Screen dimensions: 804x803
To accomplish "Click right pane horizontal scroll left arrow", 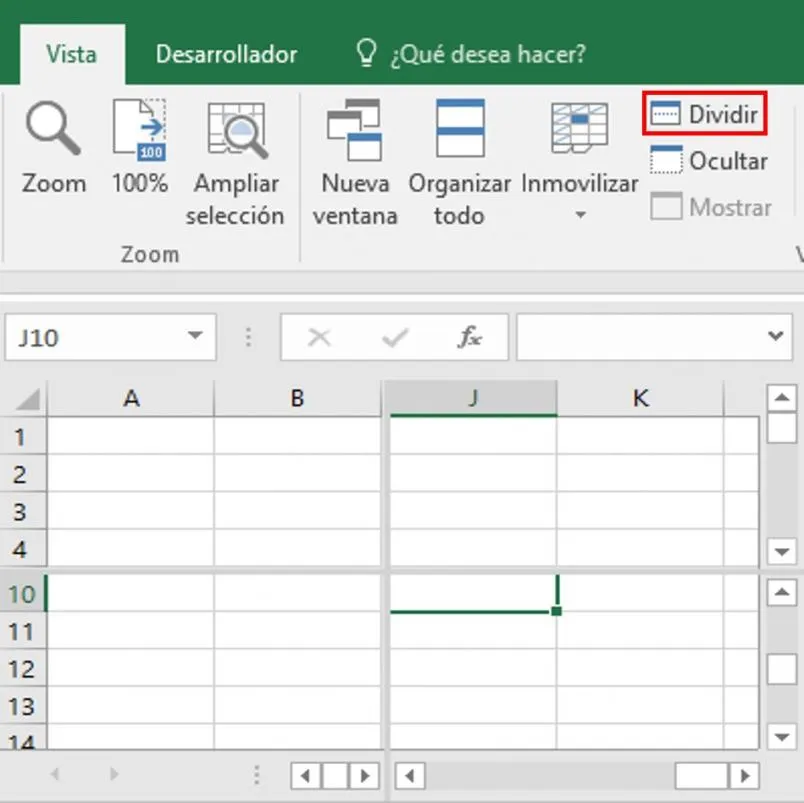I will click(410, 775).
